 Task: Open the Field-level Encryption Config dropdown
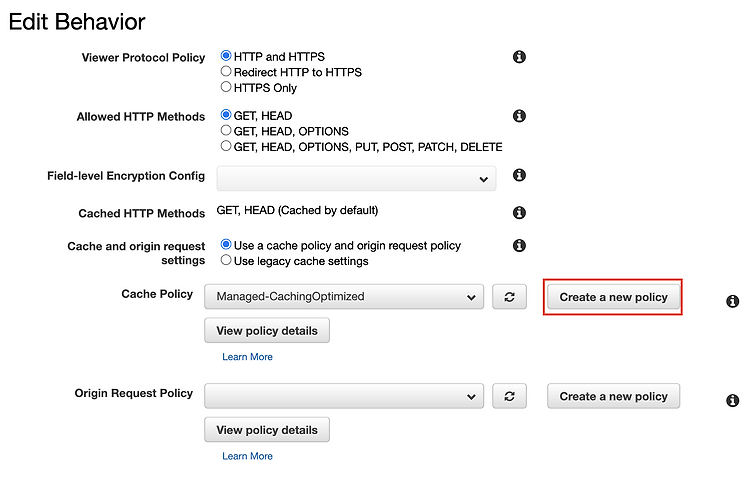pyautogui.click(x=356, y=178)
